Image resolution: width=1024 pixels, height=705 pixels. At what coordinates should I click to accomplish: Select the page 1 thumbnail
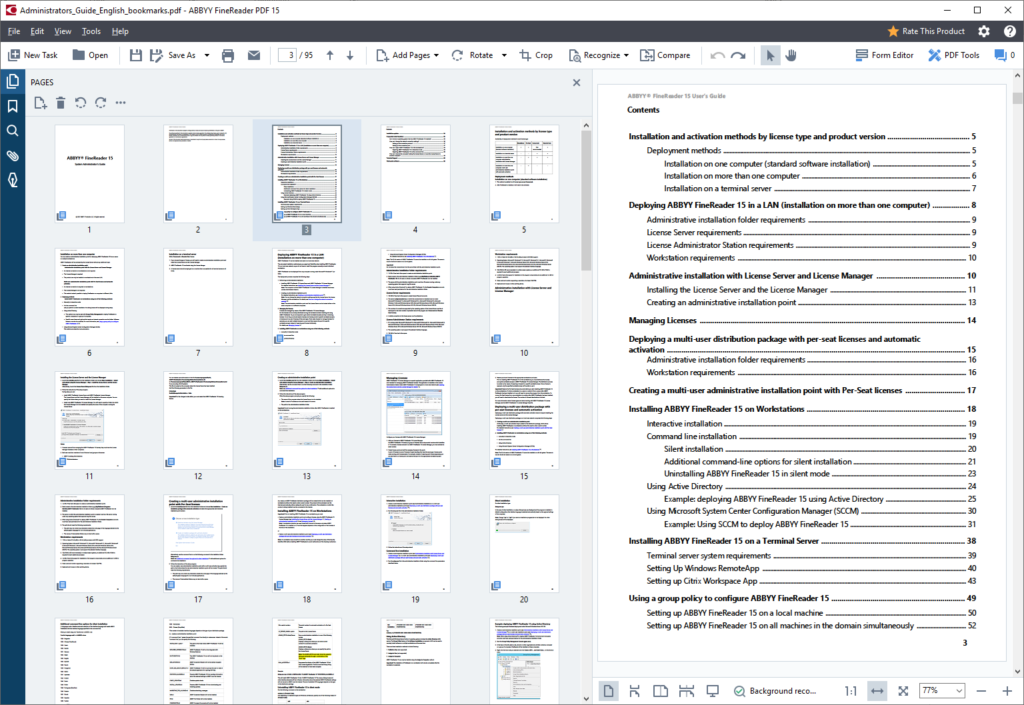(89, 174)
